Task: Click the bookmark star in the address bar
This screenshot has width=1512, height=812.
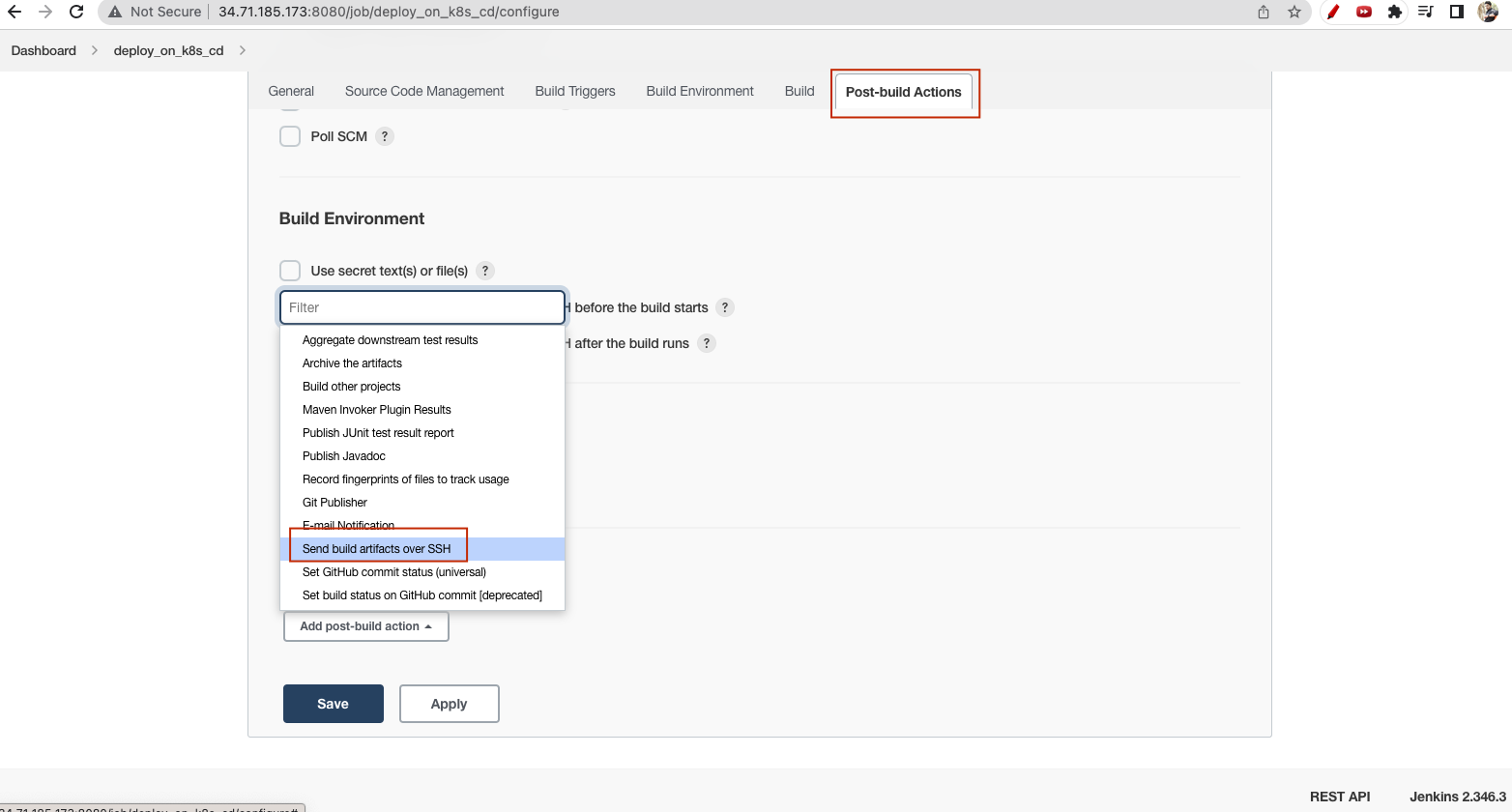Action: (x=1294, y=12)
